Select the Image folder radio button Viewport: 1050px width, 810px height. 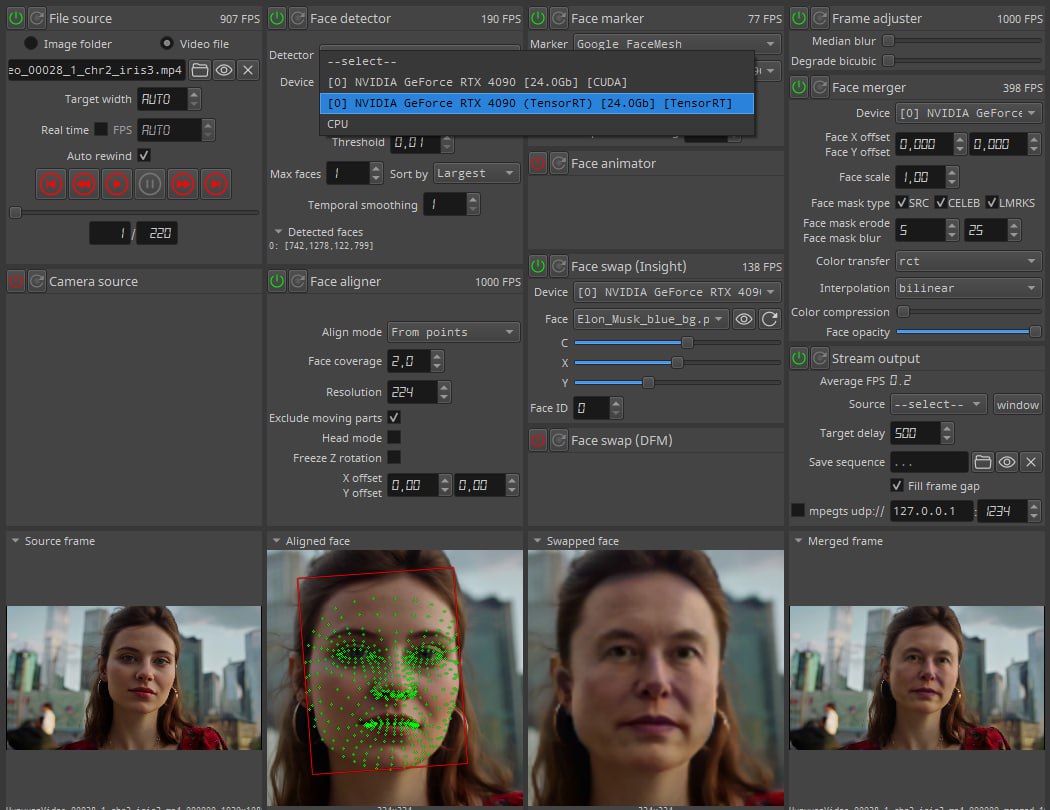[32, 44]
